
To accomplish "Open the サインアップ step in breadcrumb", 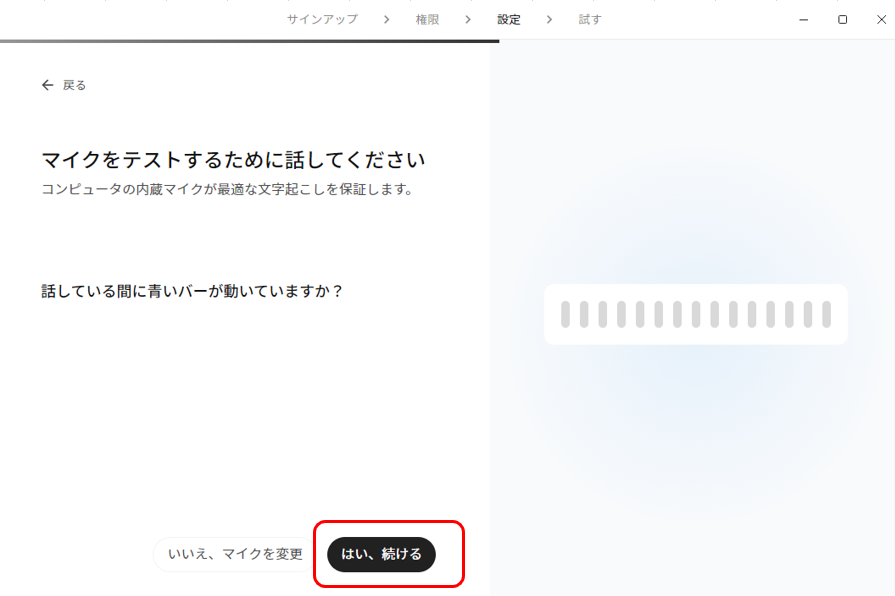I will (322, 19).
